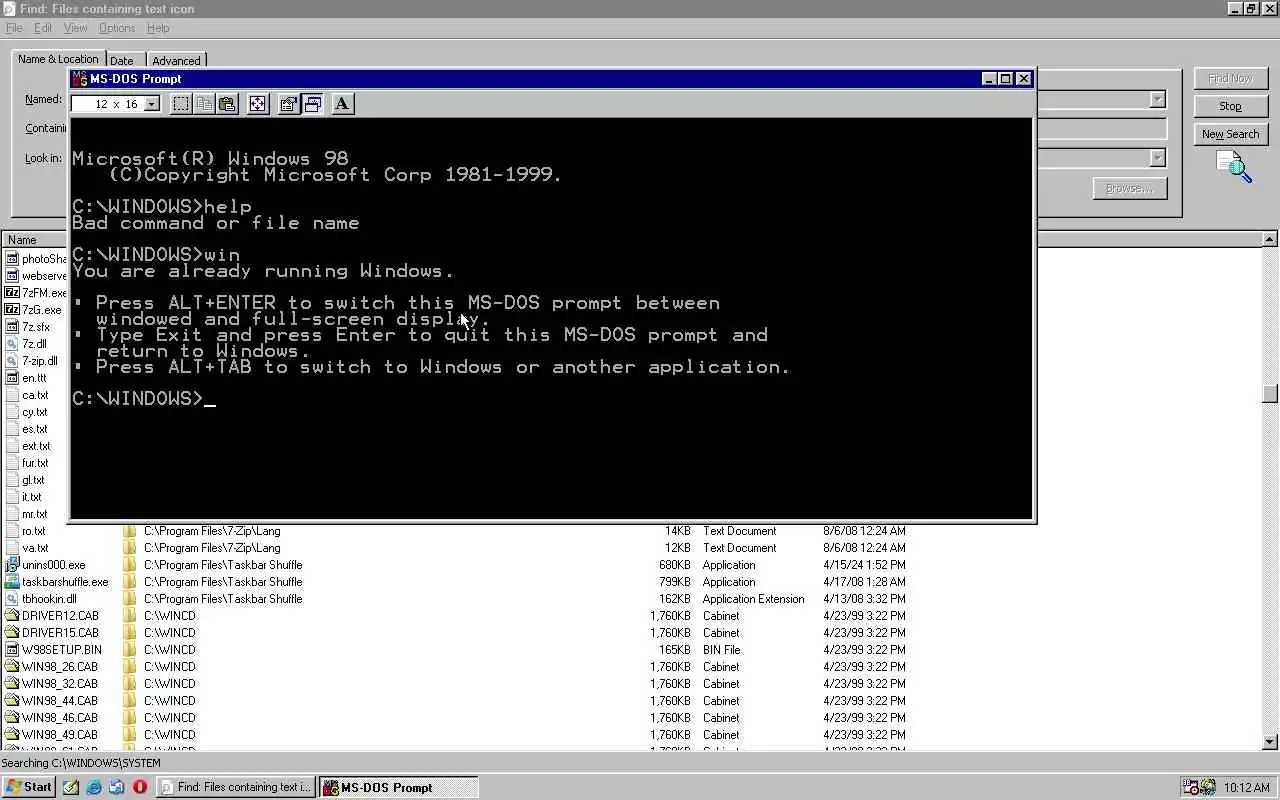Click the Find window magnifier search icon

(x=1233, y=166)
